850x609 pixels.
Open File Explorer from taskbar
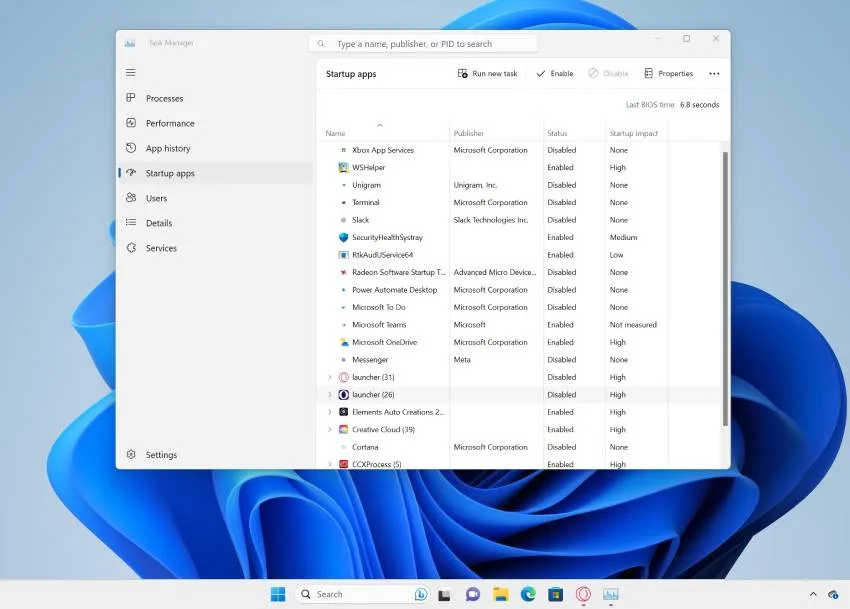500,594
